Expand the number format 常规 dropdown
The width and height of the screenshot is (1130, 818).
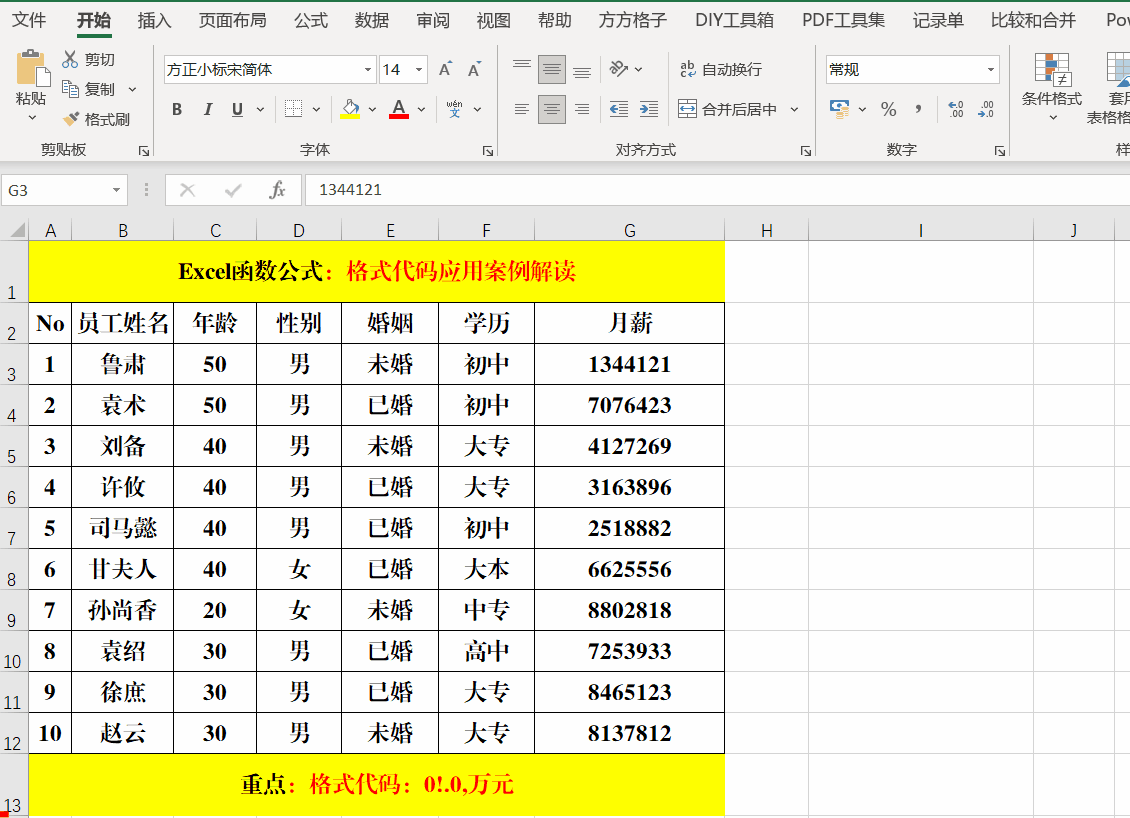point(991,70)
